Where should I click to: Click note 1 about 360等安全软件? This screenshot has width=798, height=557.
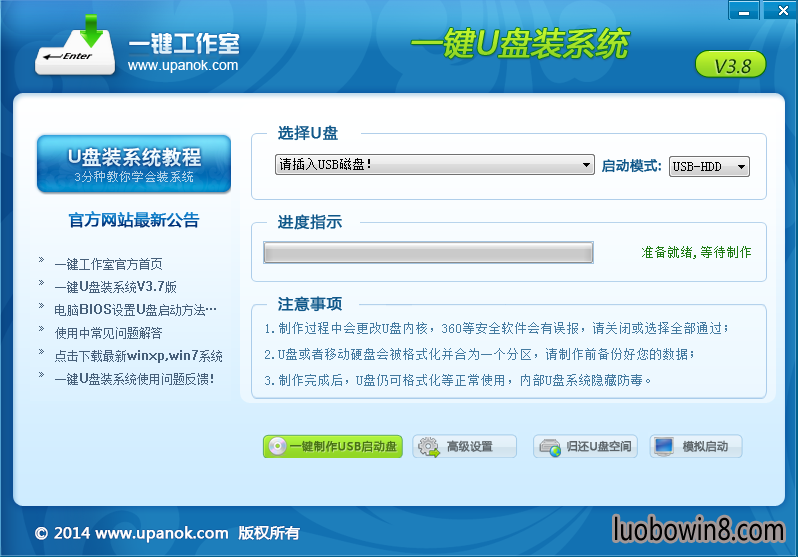(496, 329)
